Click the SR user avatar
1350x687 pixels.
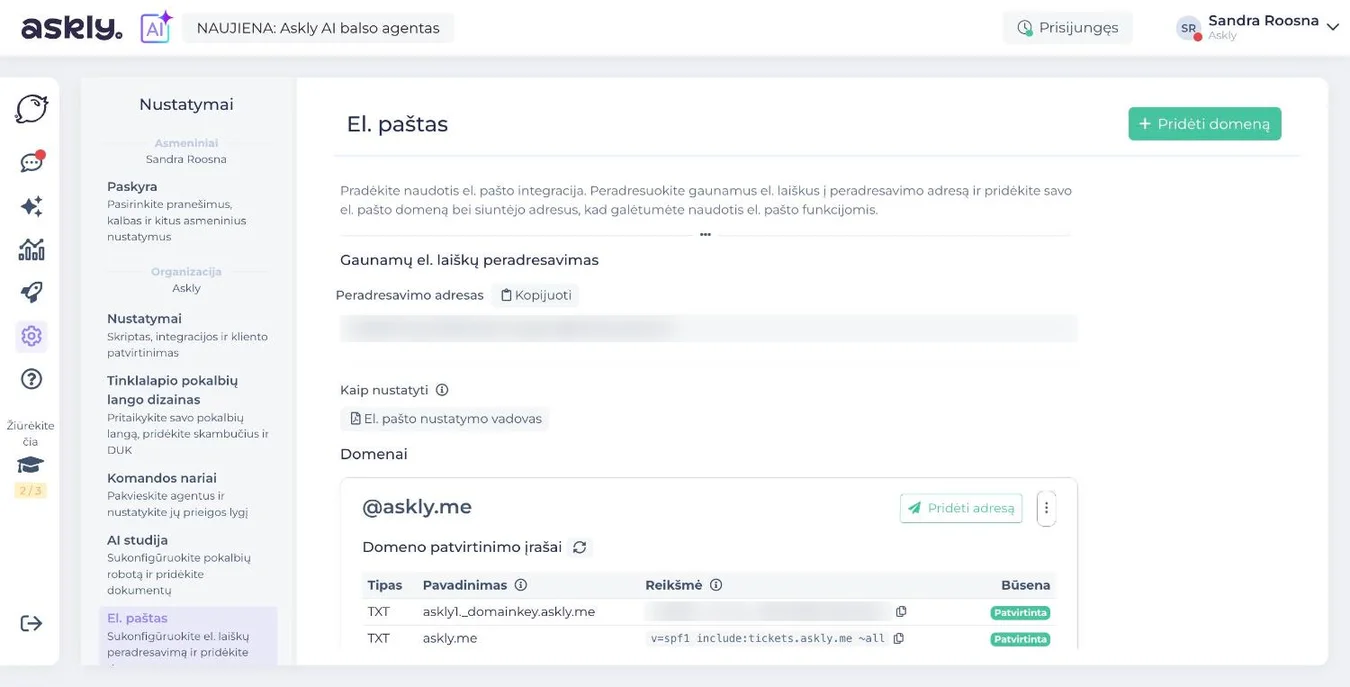coord(1188,28)
